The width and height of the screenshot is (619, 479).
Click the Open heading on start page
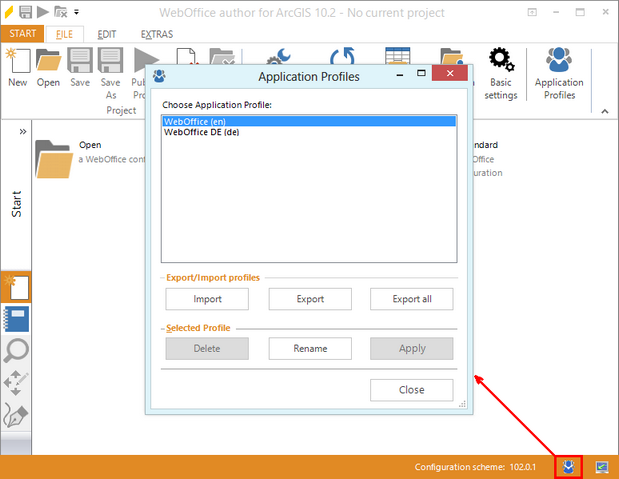pyautogui.click(x=90, y=145)
